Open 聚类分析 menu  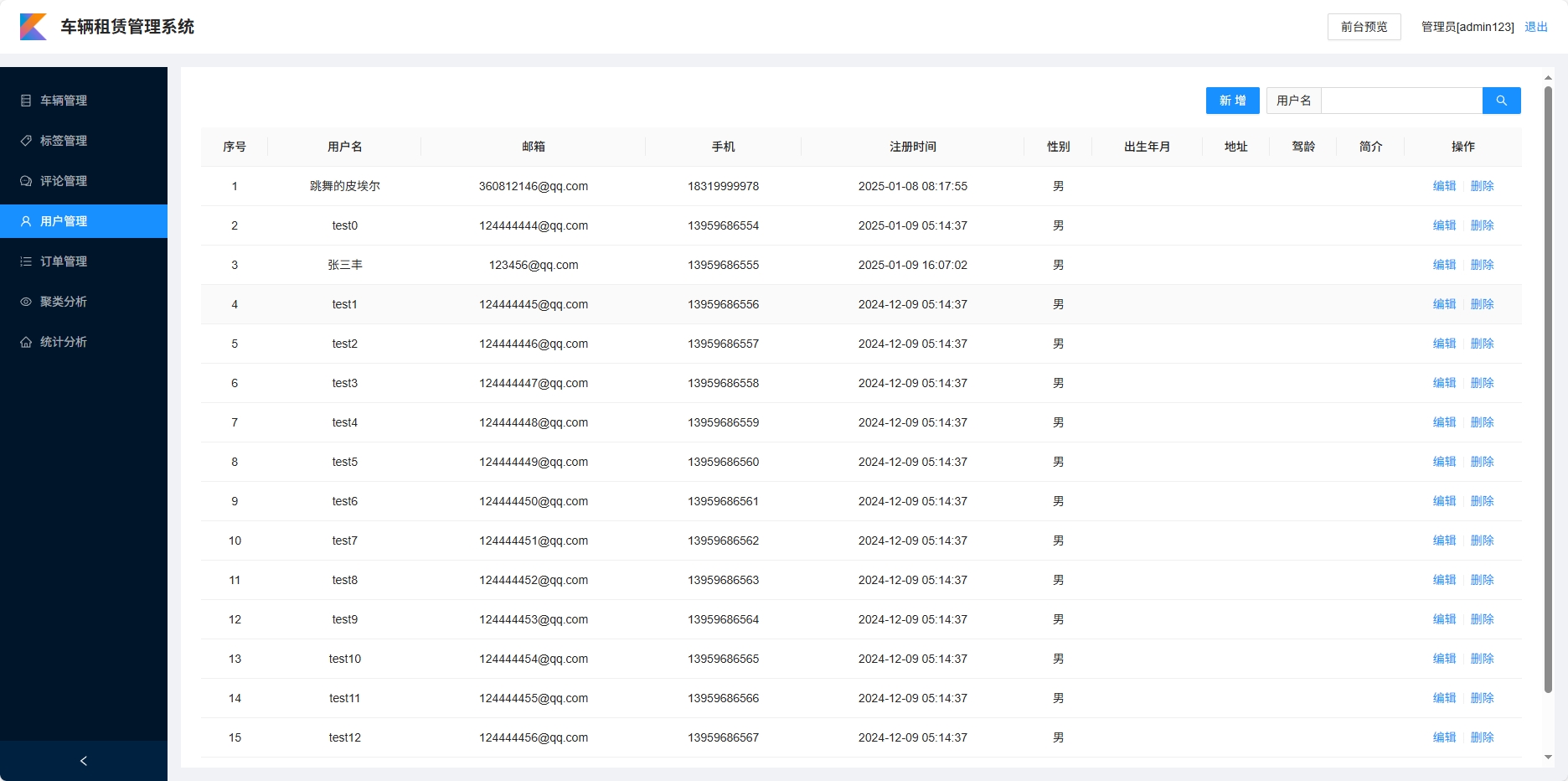pyautogui.click(x=84, y=302)
